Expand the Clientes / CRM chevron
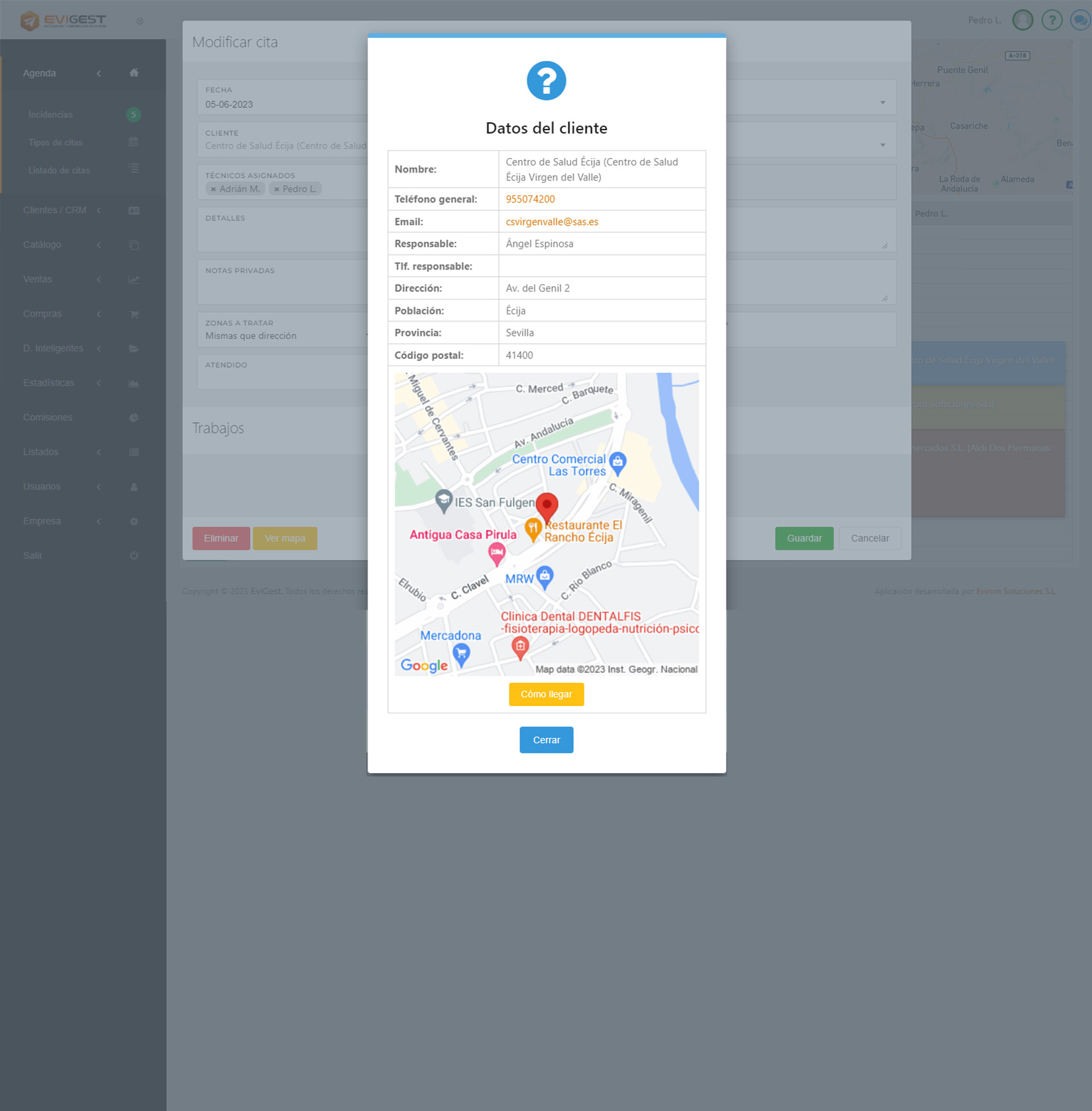1092x1111 pixels. (99, 210)
